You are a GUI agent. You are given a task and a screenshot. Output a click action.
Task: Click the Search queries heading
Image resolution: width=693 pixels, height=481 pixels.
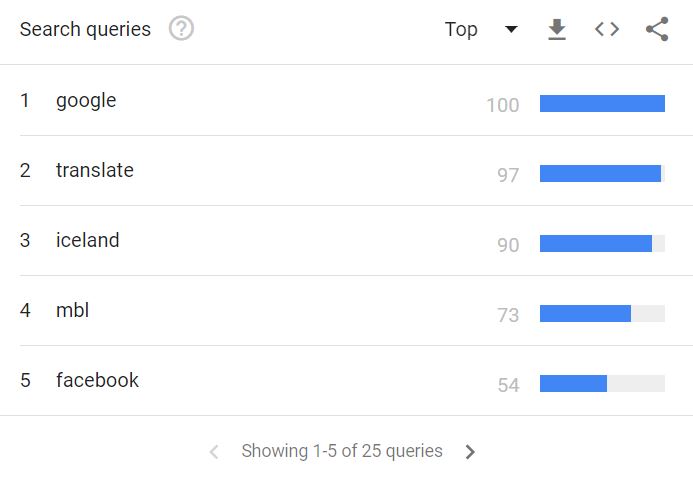85,29
